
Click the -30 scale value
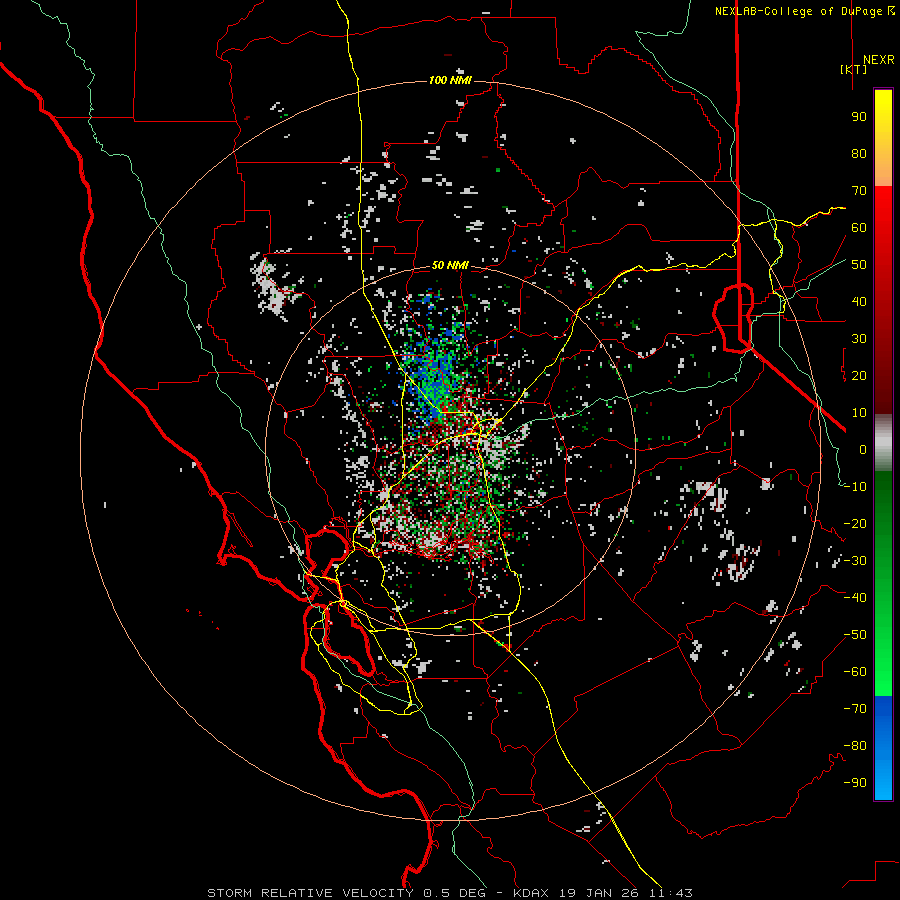pyautogui.click(x=855, y=561)
